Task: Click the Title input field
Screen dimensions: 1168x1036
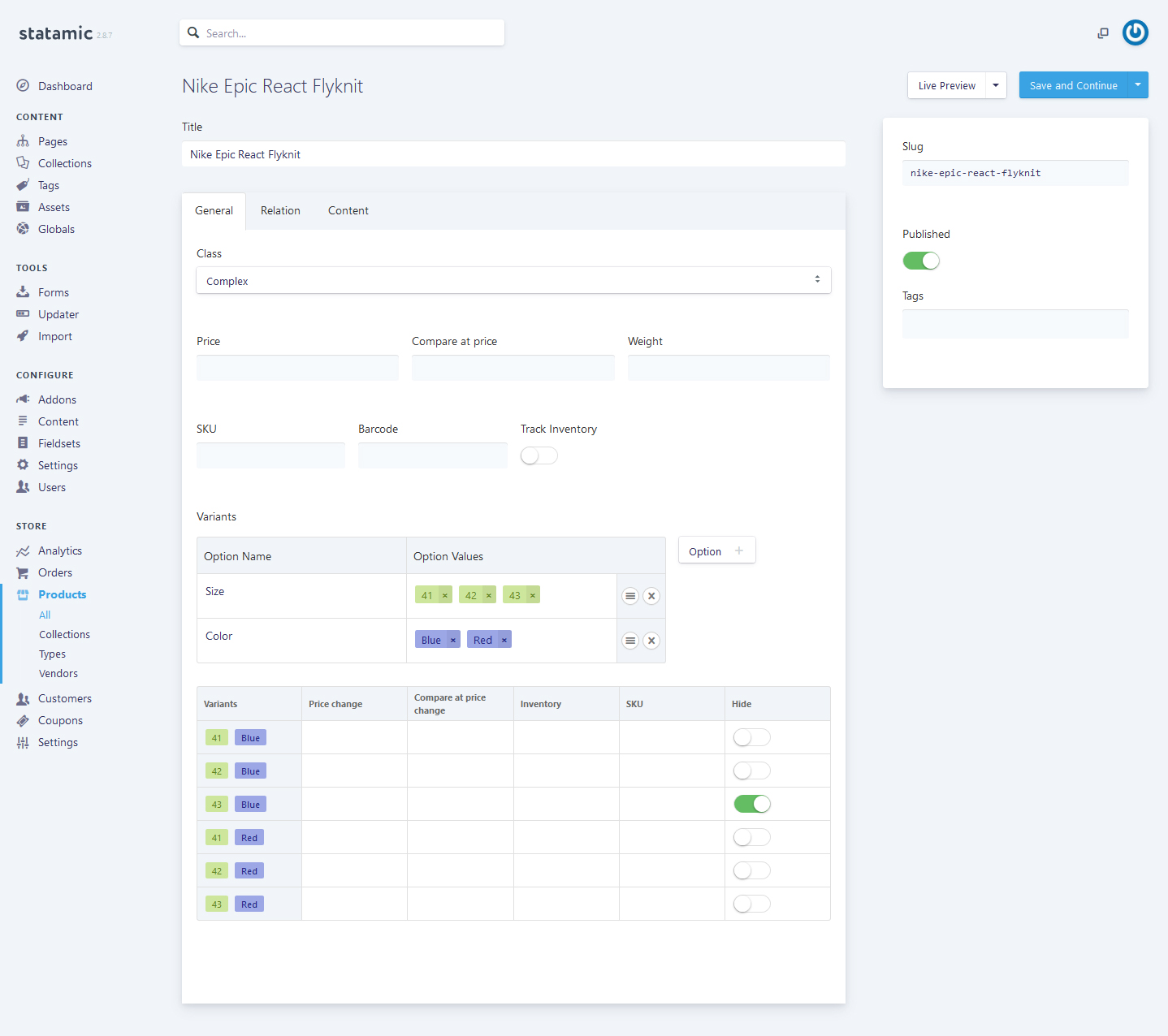Action: pyautogui.click(x=513, y=154)
